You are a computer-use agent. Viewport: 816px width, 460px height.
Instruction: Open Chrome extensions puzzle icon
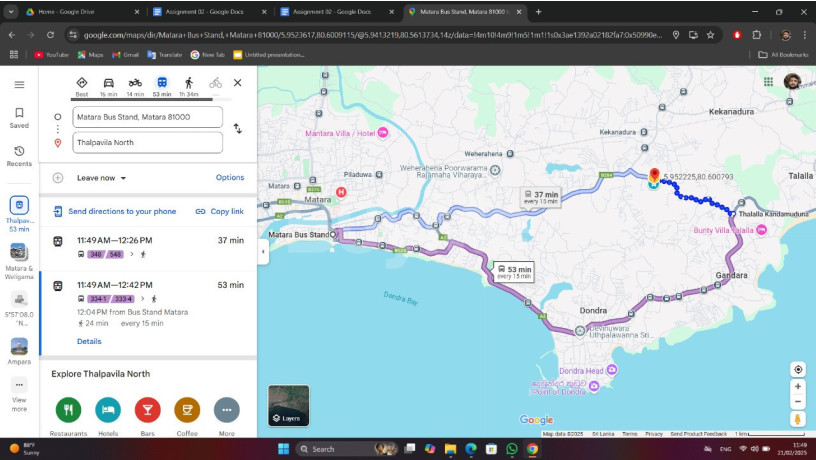click(x=757, y=35)
